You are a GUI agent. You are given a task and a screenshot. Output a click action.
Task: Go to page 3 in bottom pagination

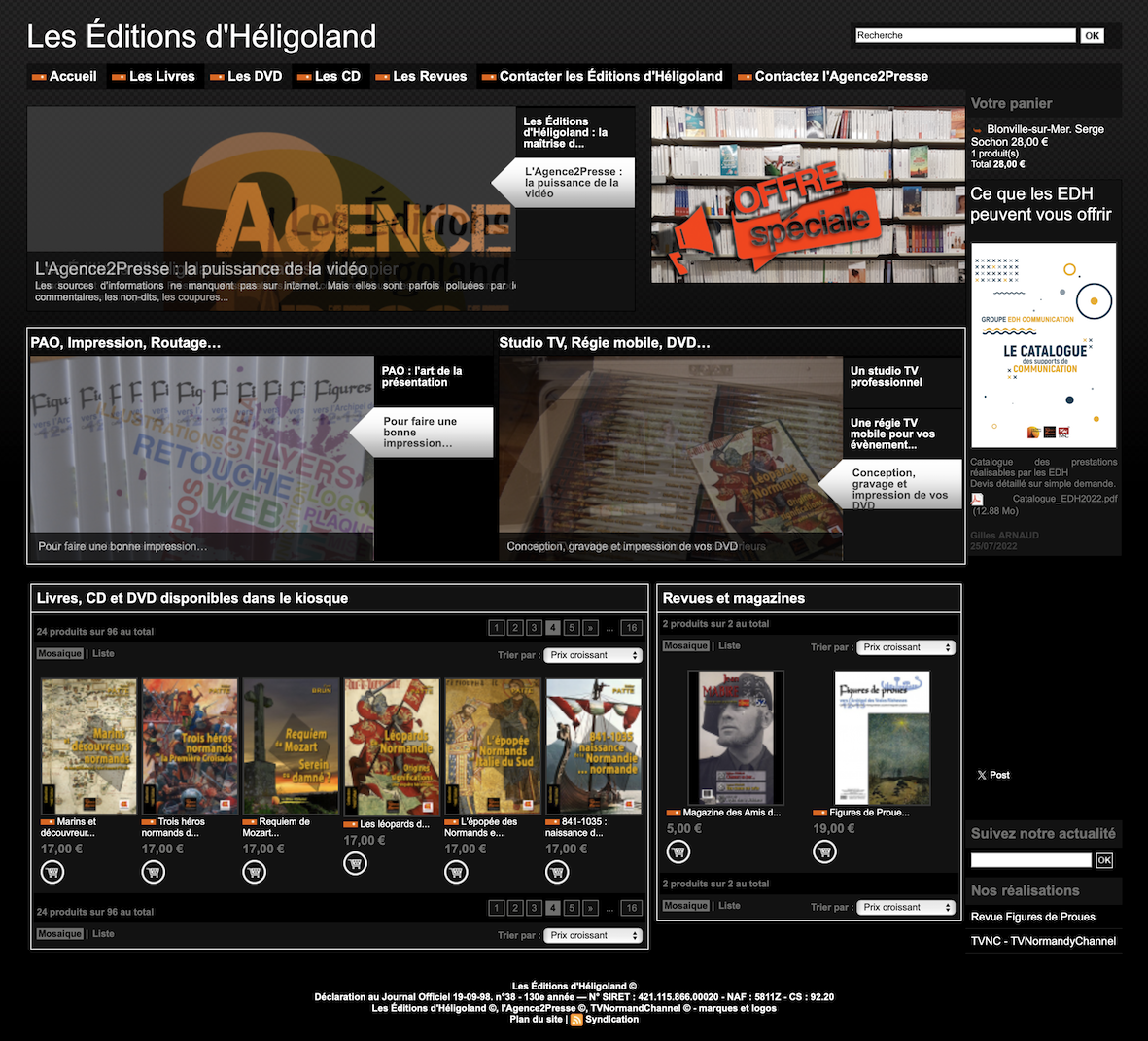pos(535,908)
